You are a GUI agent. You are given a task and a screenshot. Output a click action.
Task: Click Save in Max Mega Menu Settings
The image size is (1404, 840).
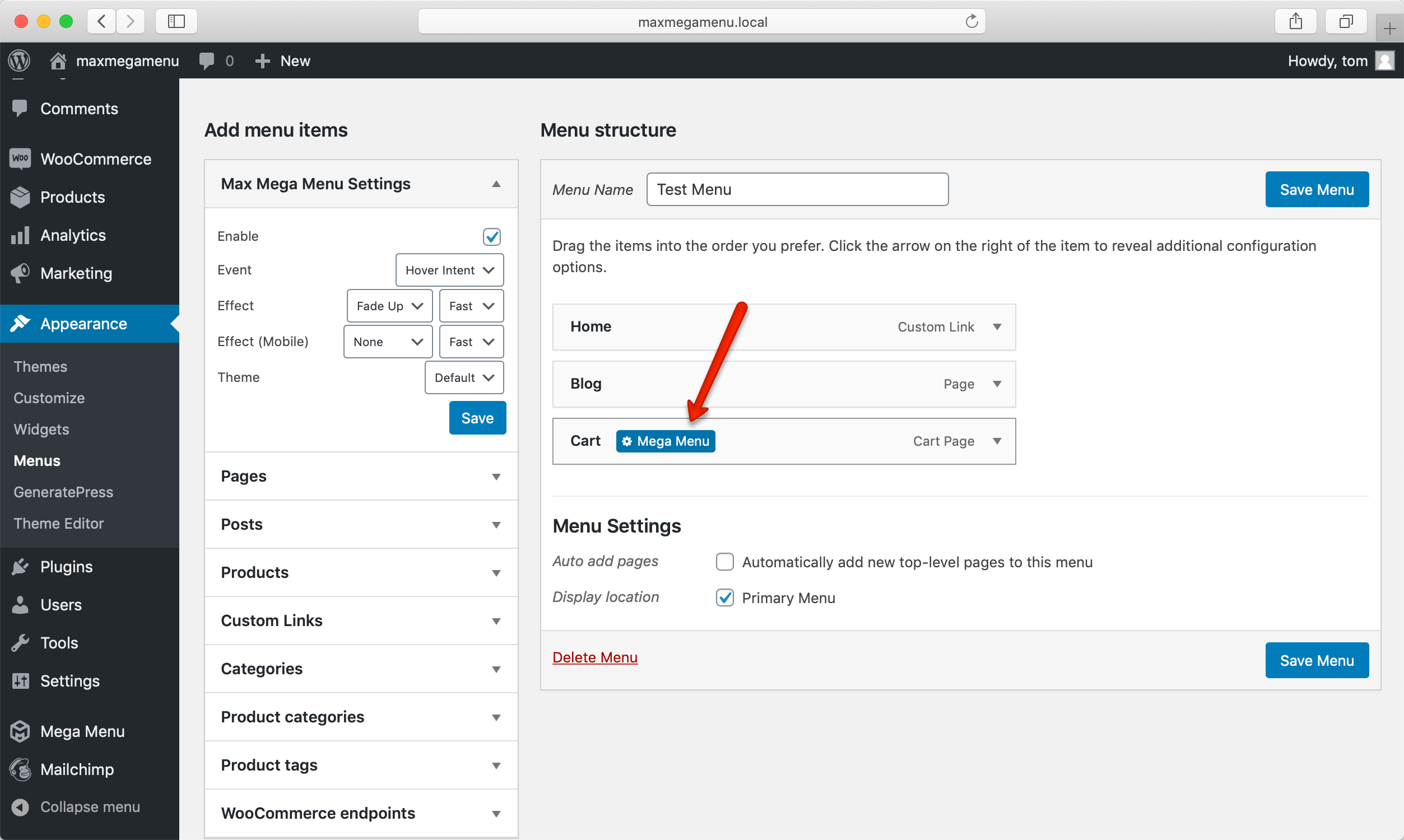click(x=477, y=418)
